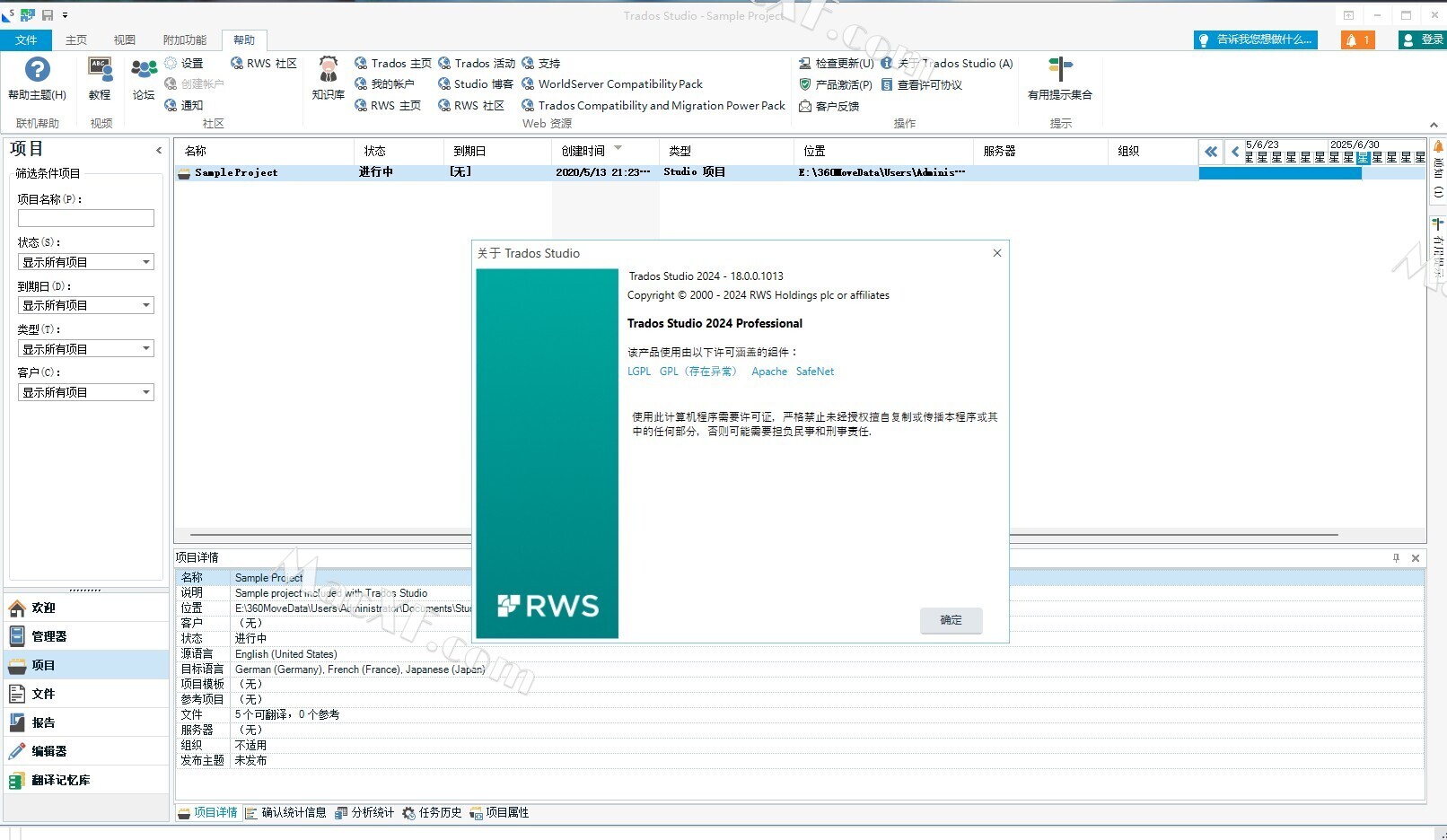
Task: Click 查看许可协议 in ribbon
Action: tap(922, 84)
